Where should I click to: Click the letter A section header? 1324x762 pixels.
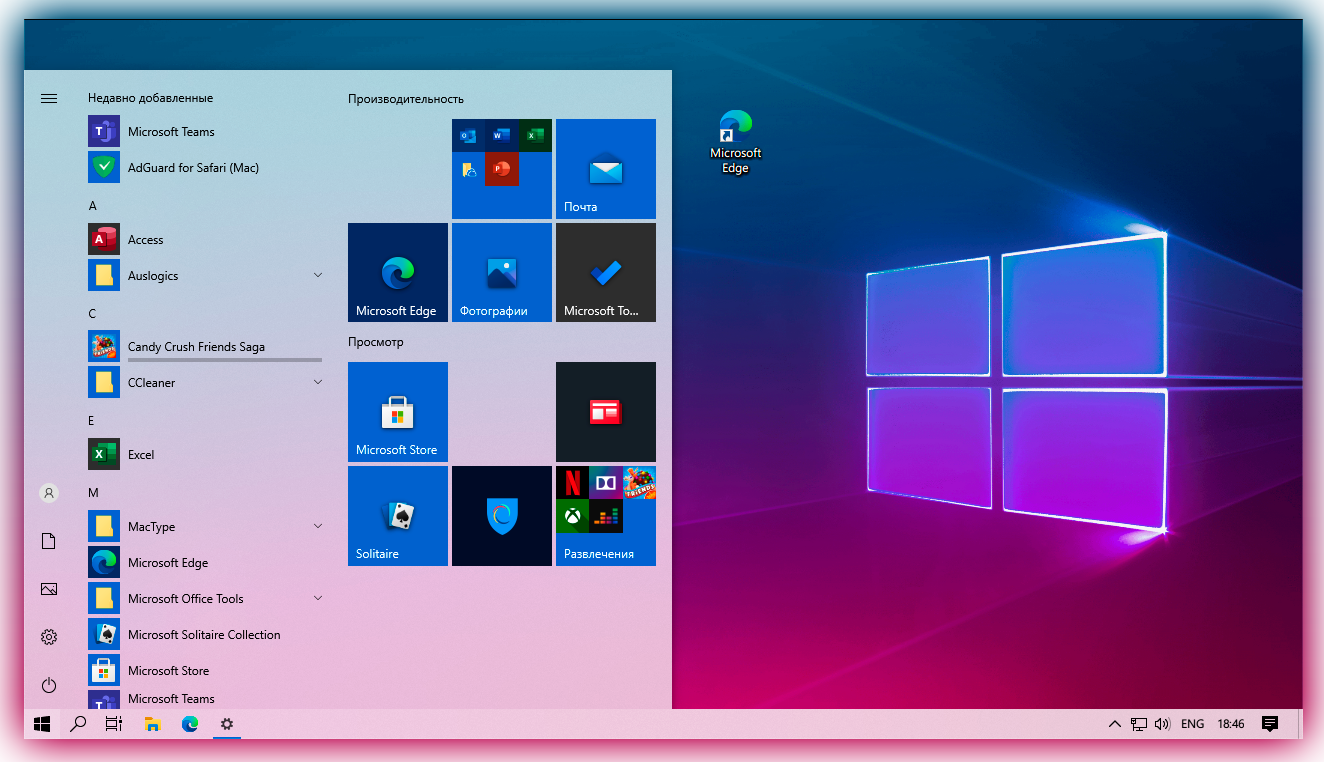(x=93, y=206)
